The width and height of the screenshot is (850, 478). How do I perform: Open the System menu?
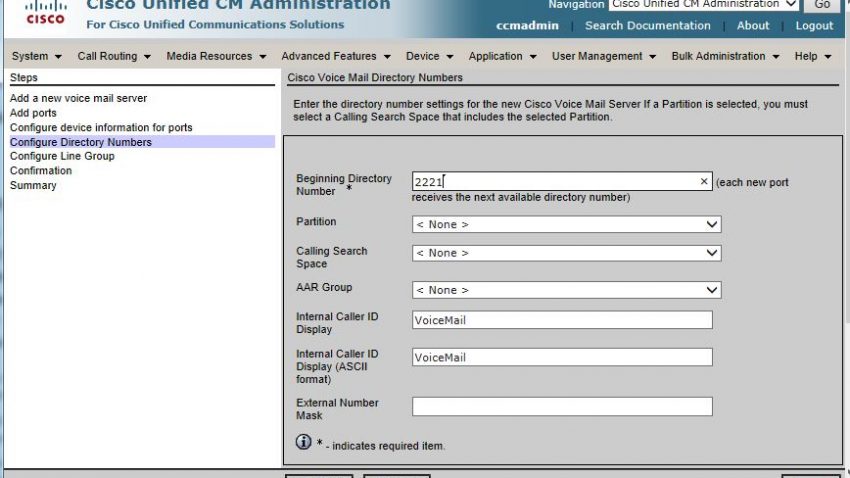(37, 57)
